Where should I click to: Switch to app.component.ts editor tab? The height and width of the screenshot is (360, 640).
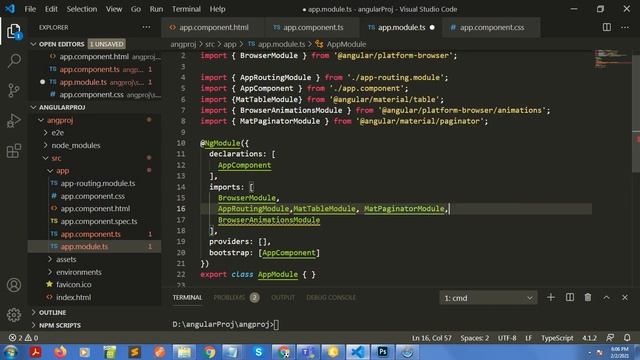(313, 27)
